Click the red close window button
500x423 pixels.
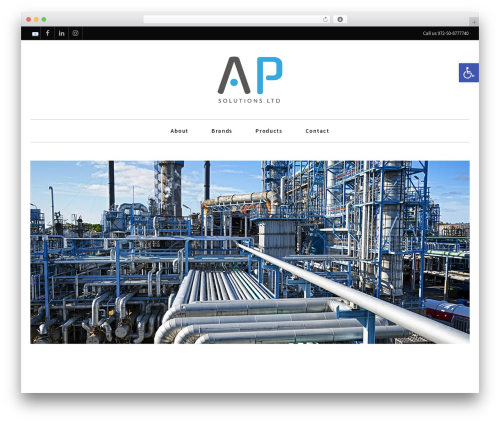tap(29, 19)
